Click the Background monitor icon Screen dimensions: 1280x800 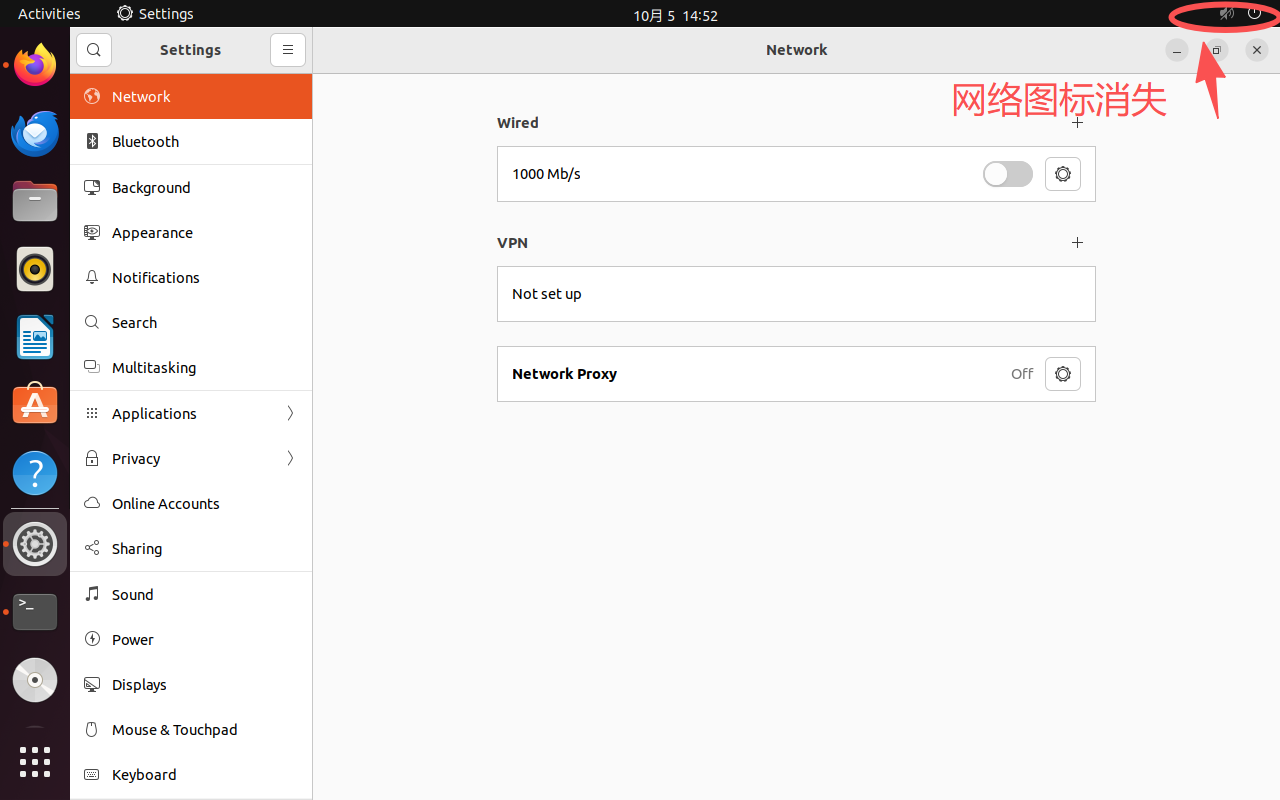click(x=92, y=187)
